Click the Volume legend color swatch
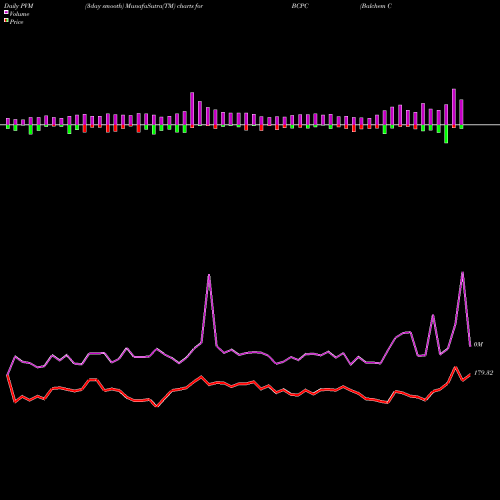 pos(6,12)
